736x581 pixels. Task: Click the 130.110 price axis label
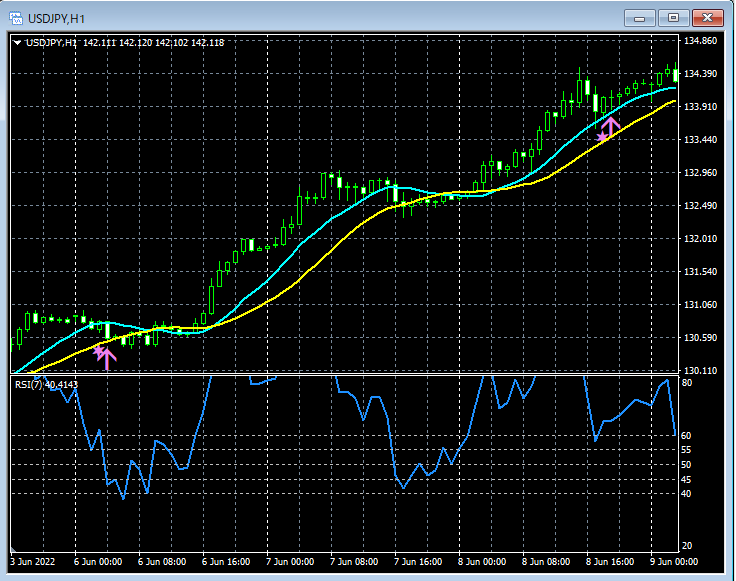701,370
